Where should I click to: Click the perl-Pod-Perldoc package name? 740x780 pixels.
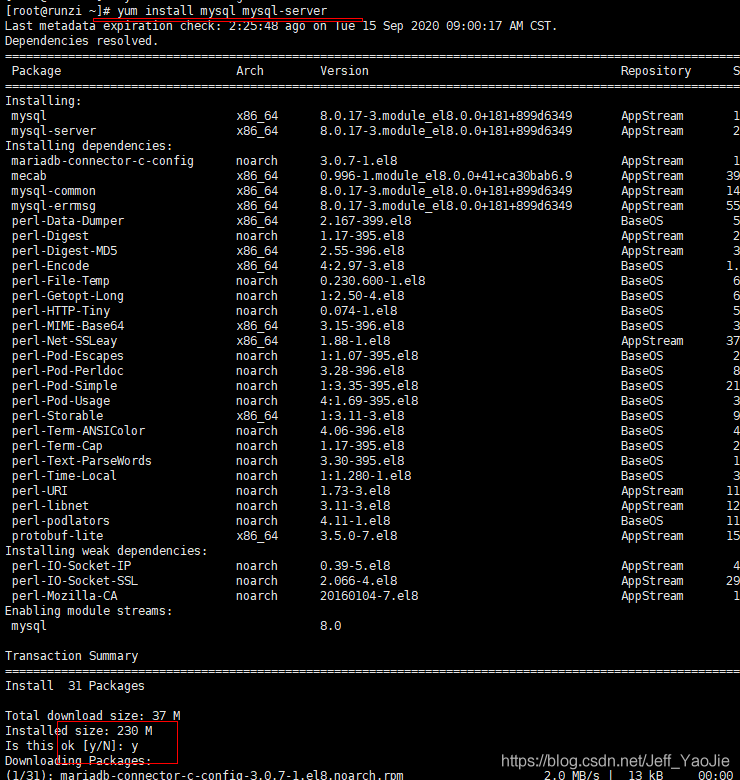68,371
